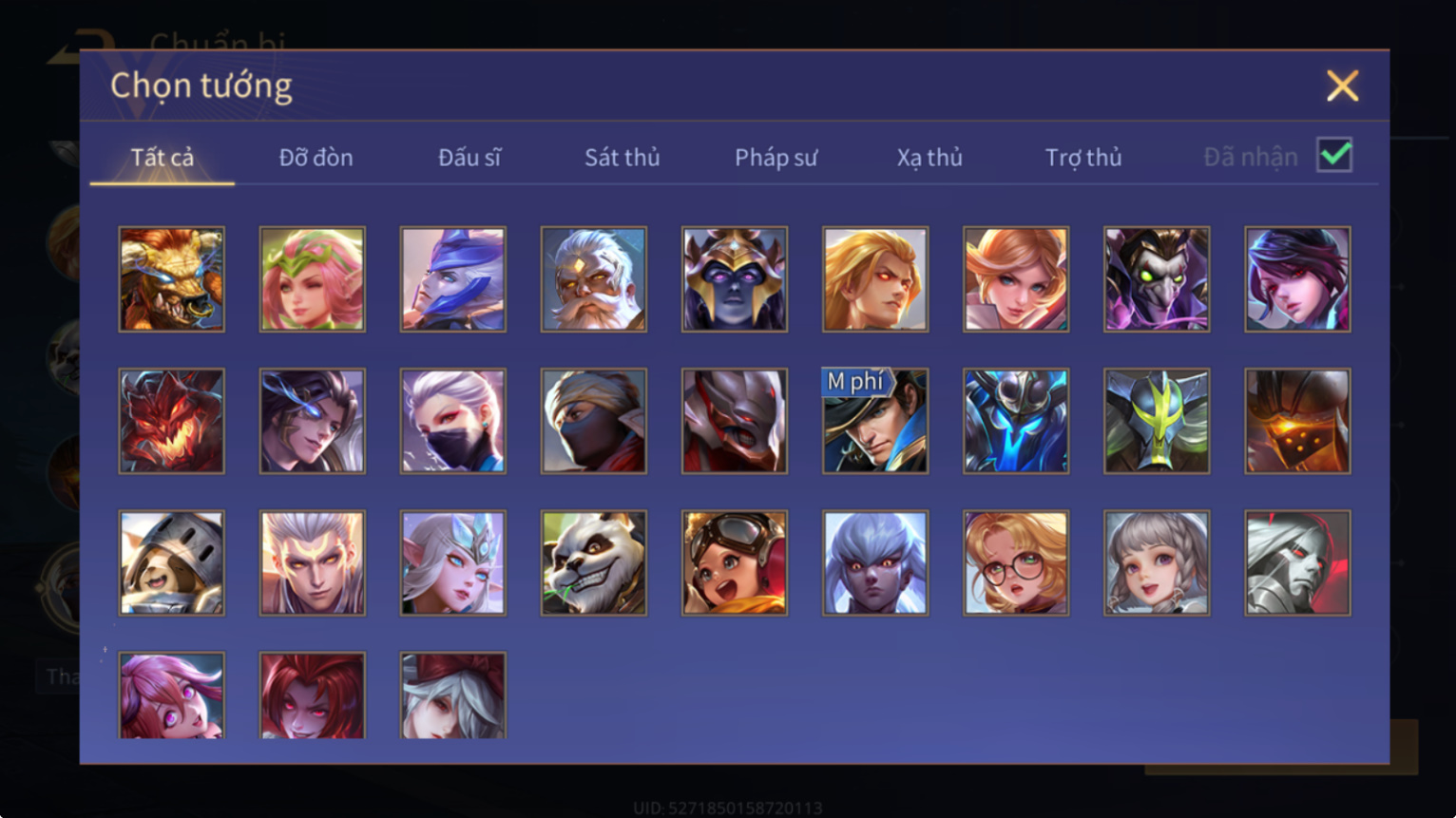Close the Chọn tướng dialog
This screenshot has width=1456, height=818.
coord(1342,86)
